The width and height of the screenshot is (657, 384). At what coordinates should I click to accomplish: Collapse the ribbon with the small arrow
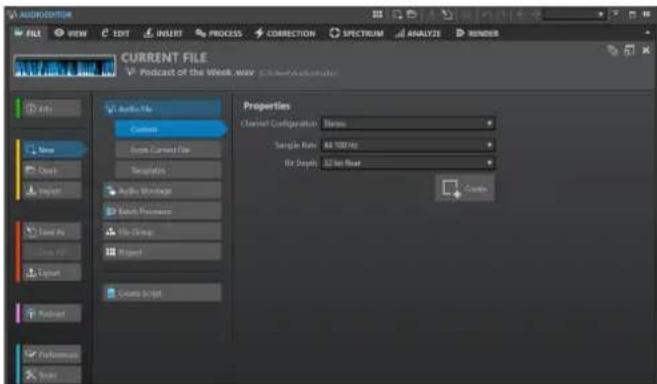tap(647, 33)
